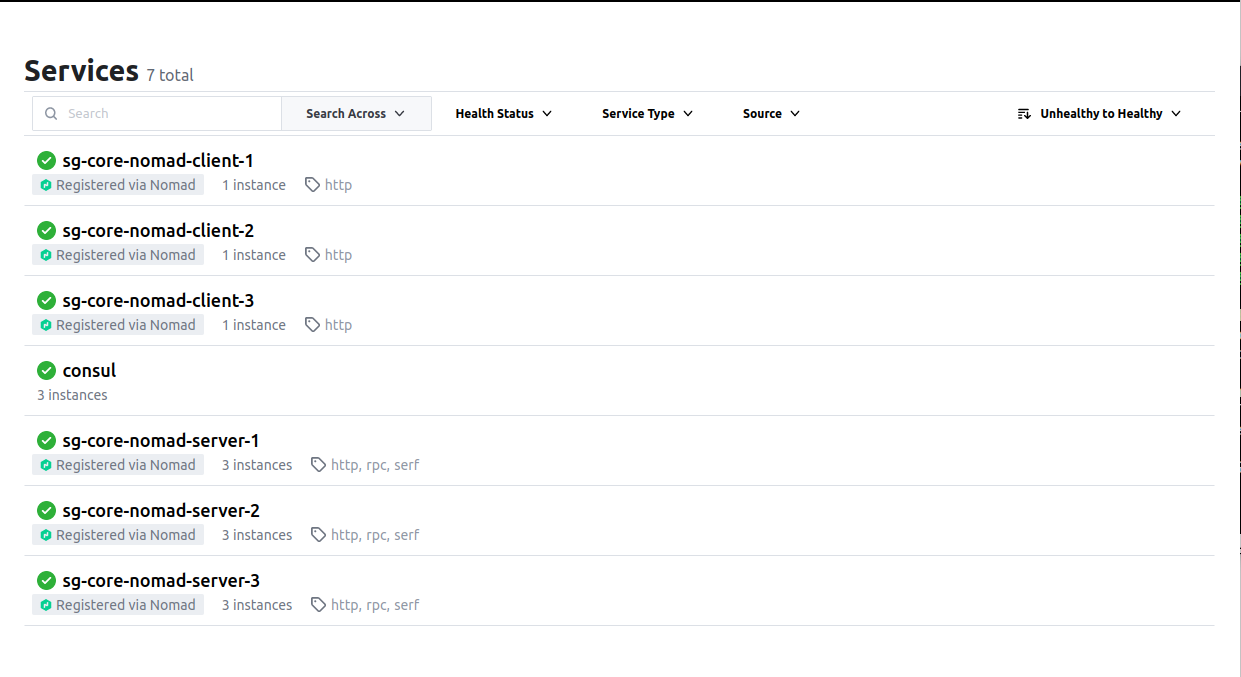Click Nomad logo icon under sg-core-nomad-client-2
This screenshot has height=677, width=1241.
pos(46,255)
